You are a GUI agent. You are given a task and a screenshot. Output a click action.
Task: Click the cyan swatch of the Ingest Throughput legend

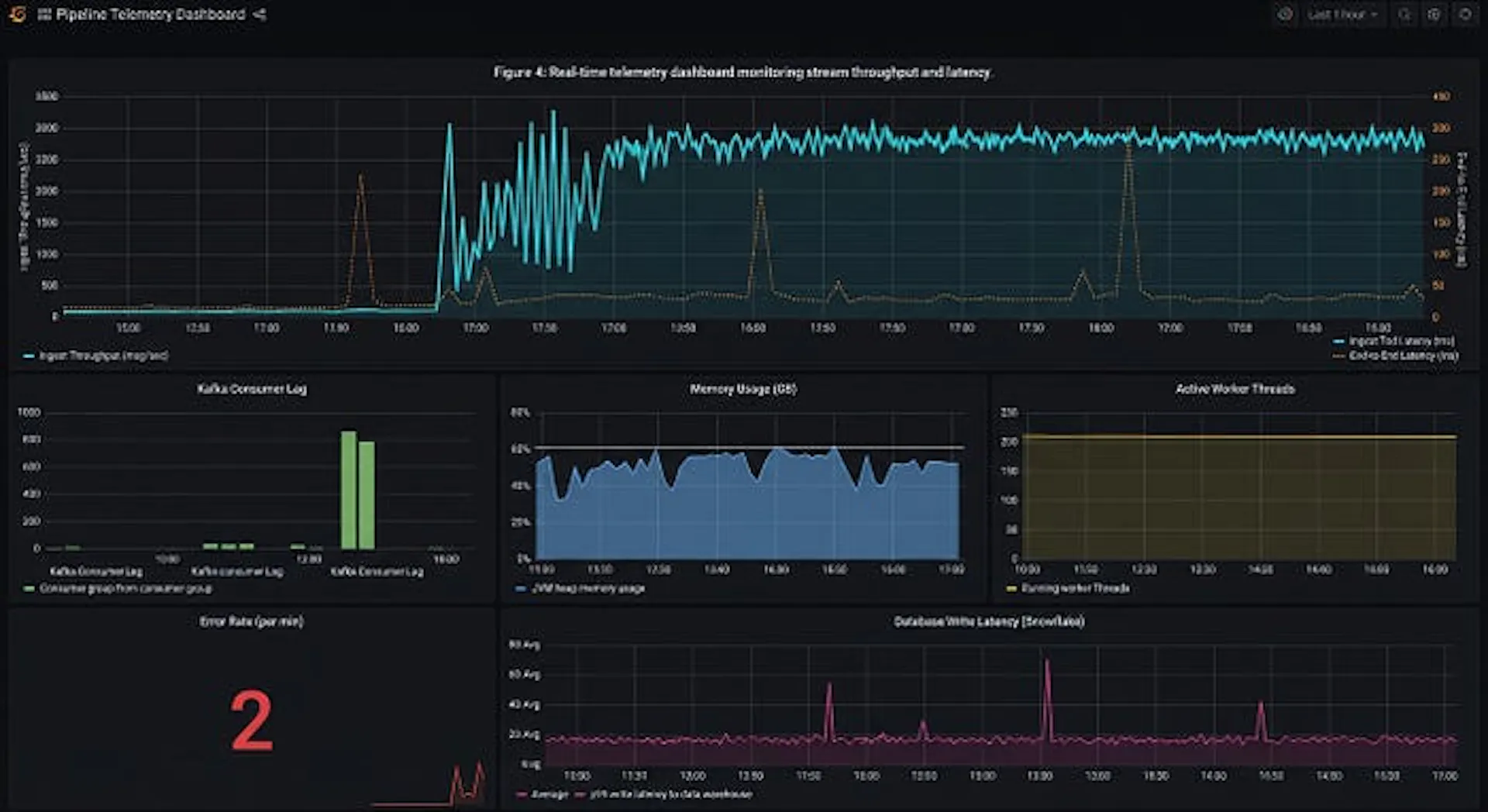click(29, 356)
